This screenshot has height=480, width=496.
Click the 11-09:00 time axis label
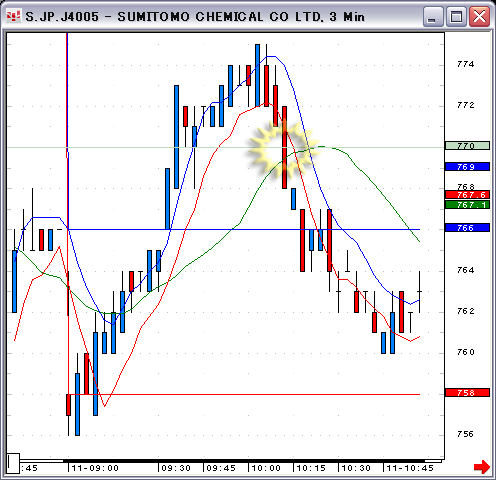(95, 468)
